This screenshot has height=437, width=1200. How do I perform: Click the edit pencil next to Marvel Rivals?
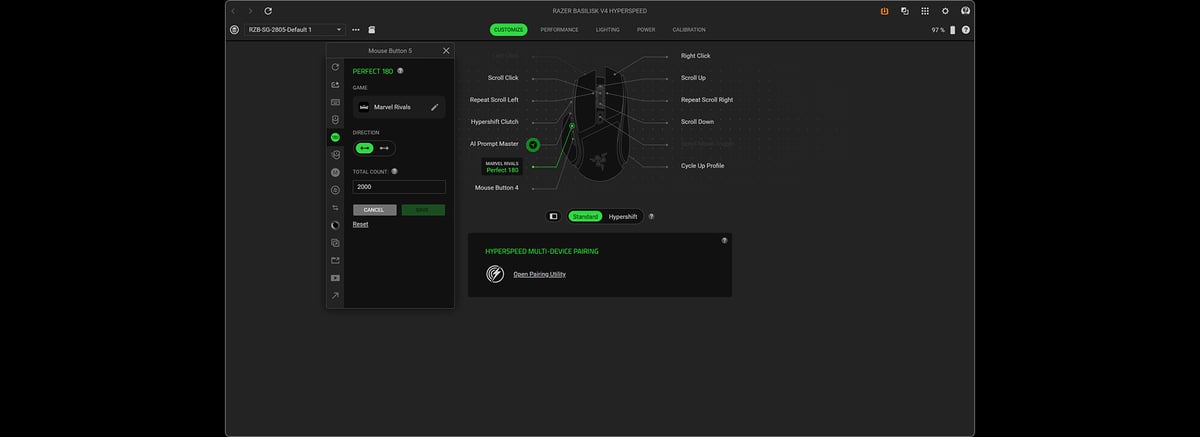[x=434, y=107]
